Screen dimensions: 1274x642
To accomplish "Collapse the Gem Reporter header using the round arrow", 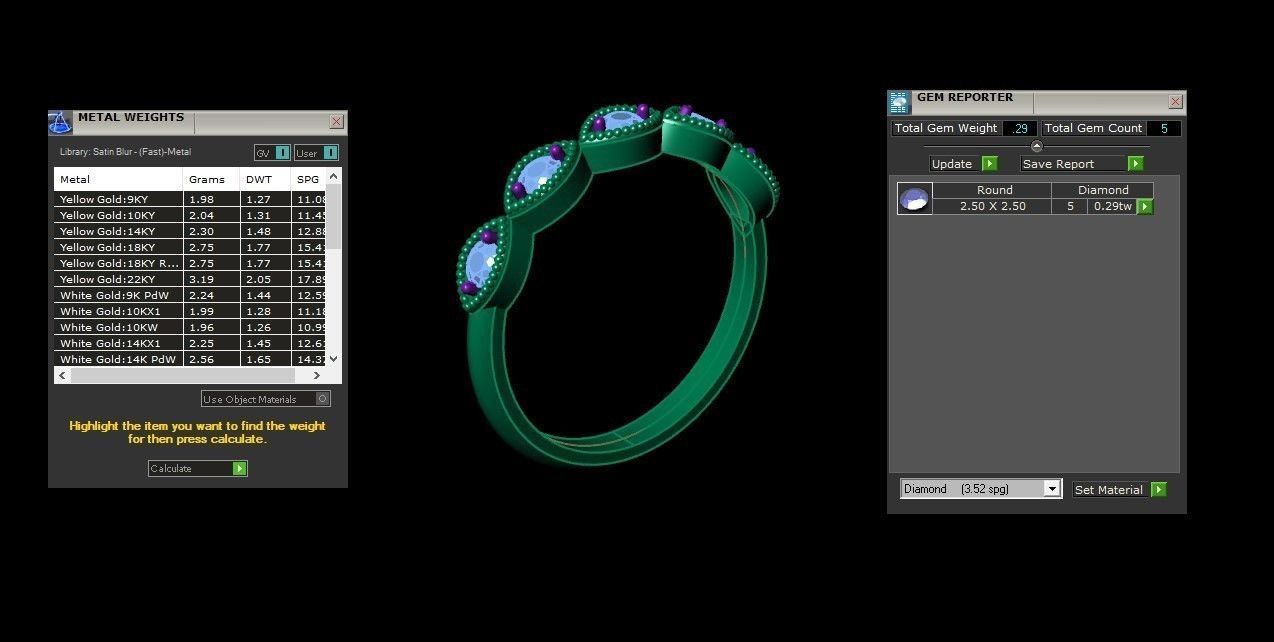I will pos(1036,146).
